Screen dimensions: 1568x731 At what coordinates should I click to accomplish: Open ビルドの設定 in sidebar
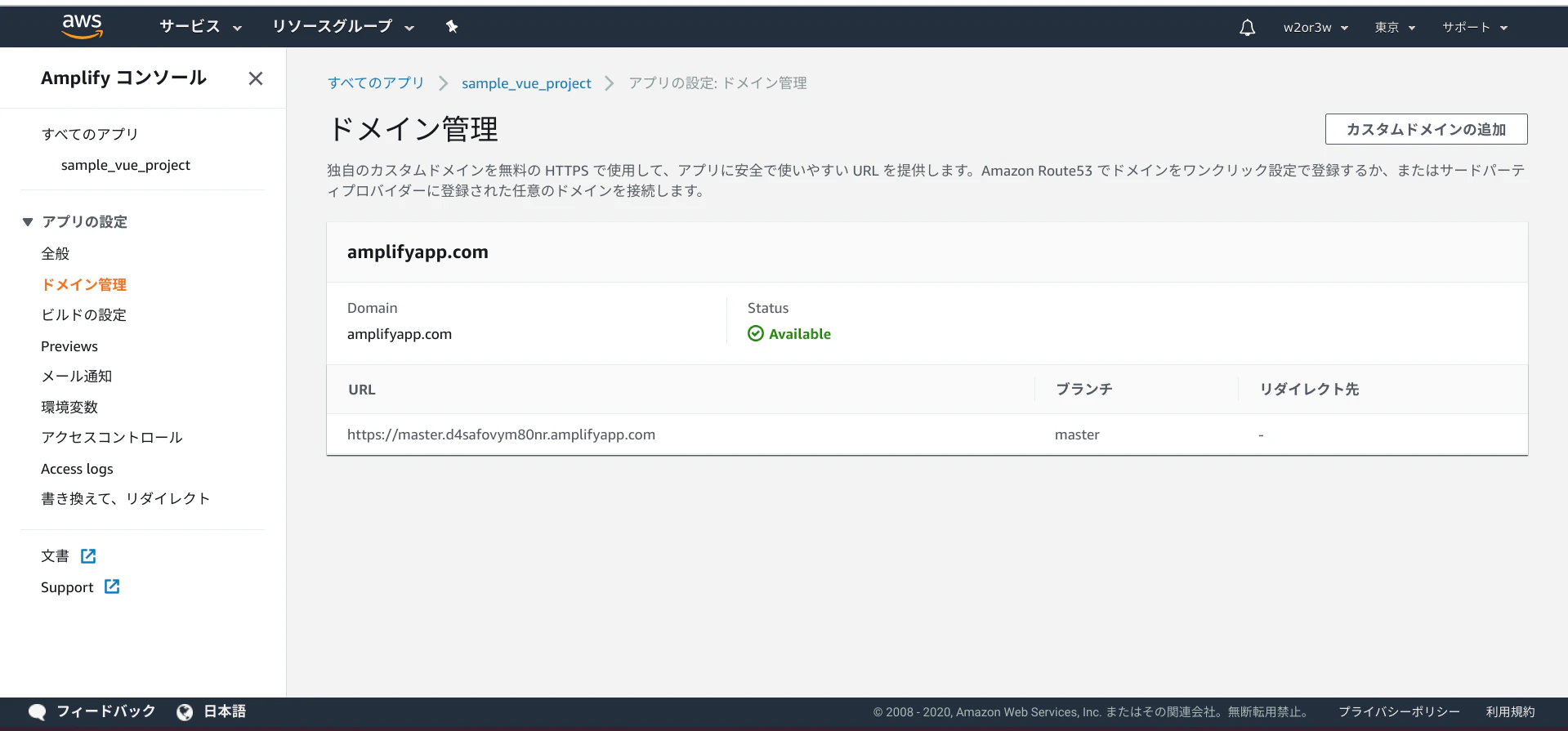point(84,315)
